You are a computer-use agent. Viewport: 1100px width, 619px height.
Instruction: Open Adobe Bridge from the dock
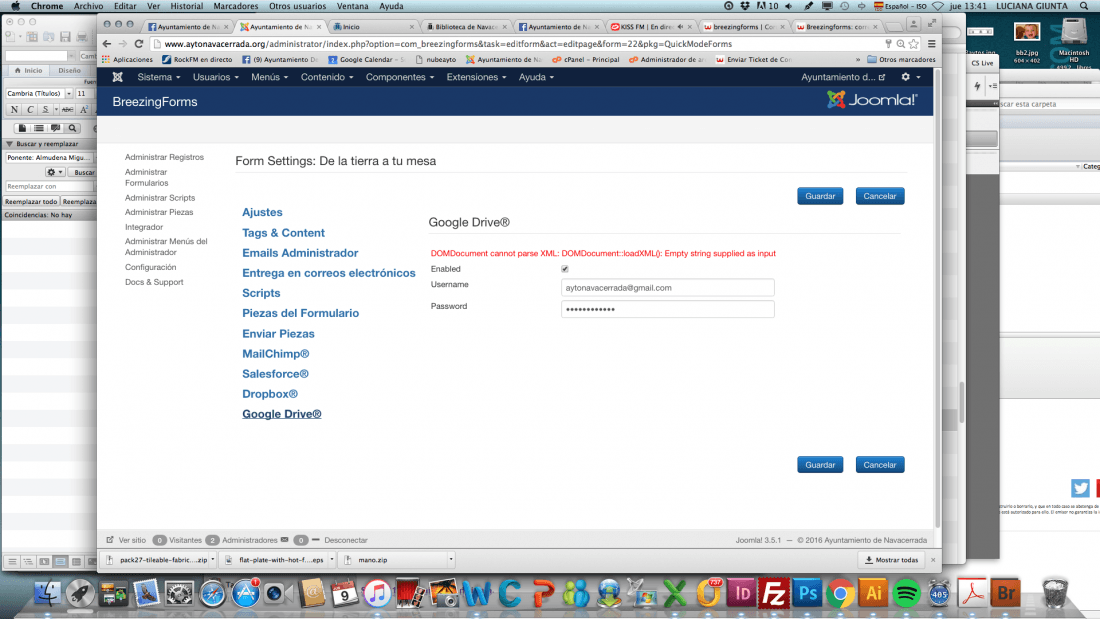point(1006,594)
